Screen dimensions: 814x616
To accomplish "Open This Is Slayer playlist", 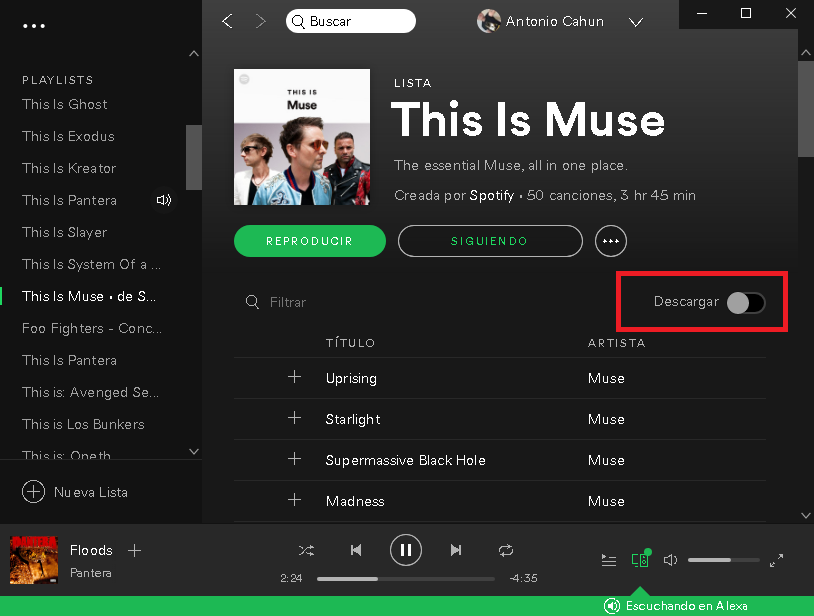I will [x=64, y=232].
